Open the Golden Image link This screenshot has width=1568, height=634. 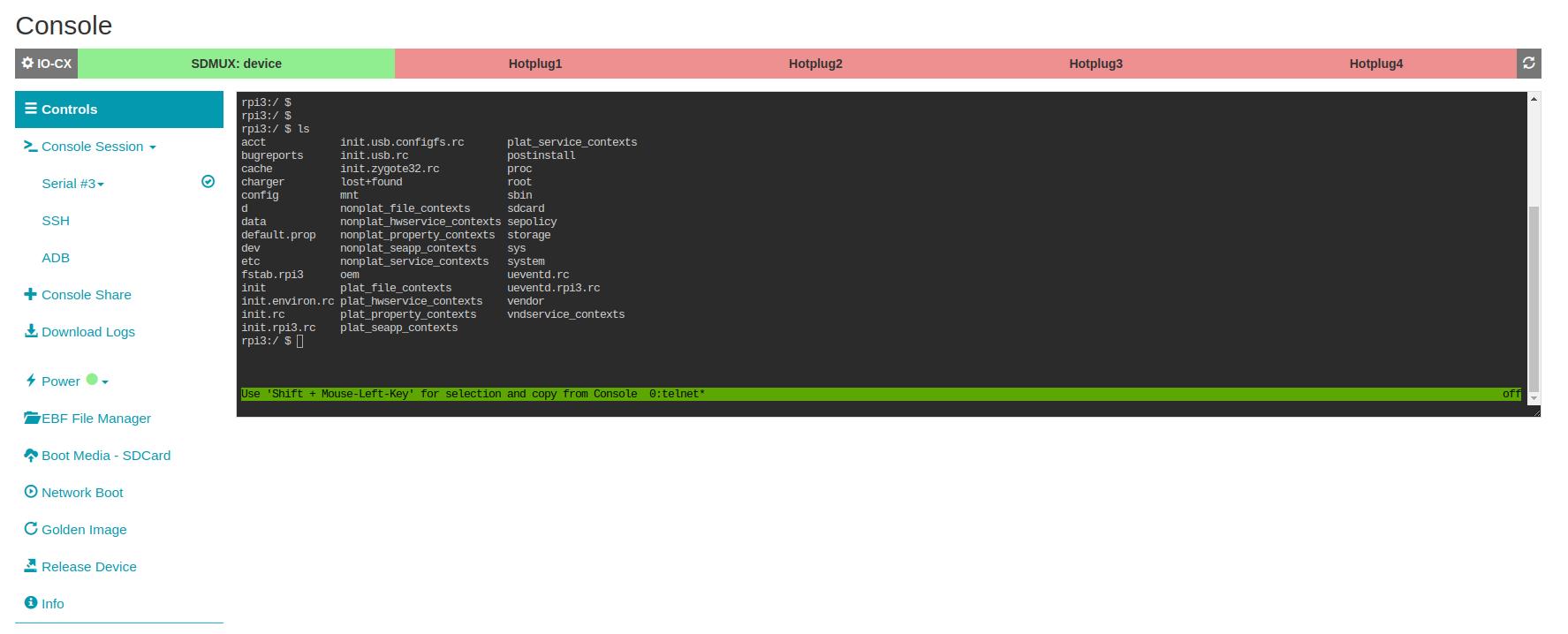(x=84, y=530)
